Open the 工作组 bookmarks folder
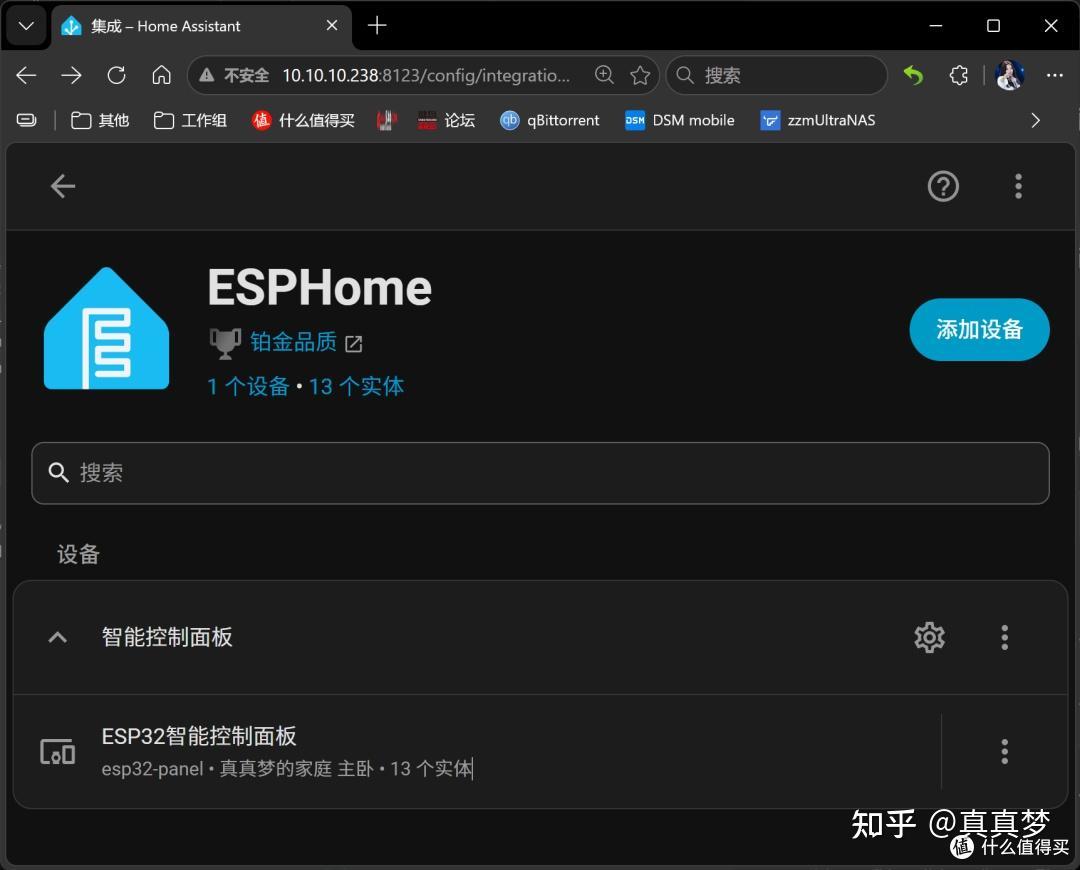 (x=190, y=121)
